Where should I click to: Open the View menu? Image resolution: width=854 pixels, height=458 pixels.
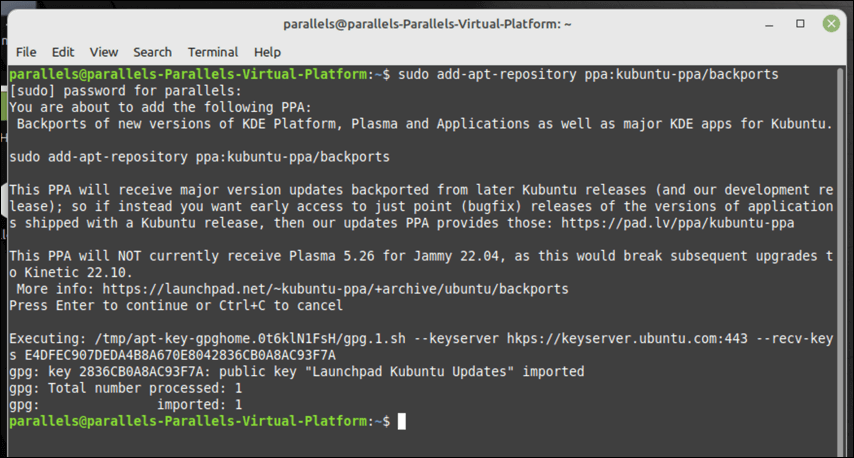[x=103, y=52]
